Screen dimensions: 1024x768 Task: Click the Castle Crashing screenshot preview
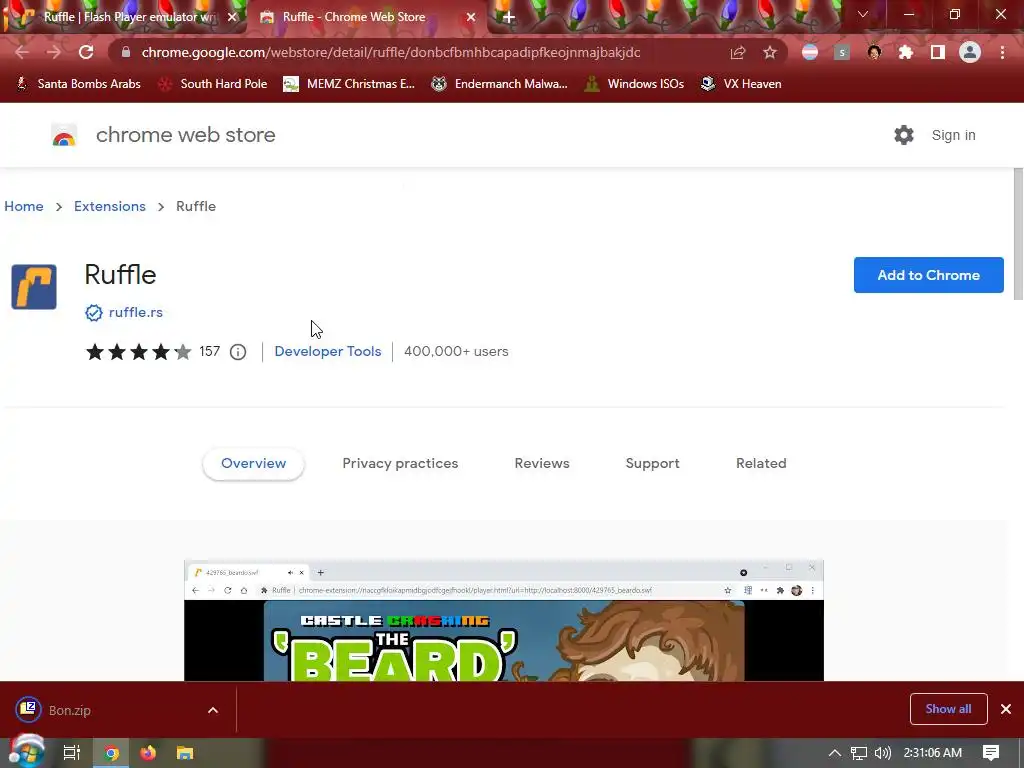504,620
